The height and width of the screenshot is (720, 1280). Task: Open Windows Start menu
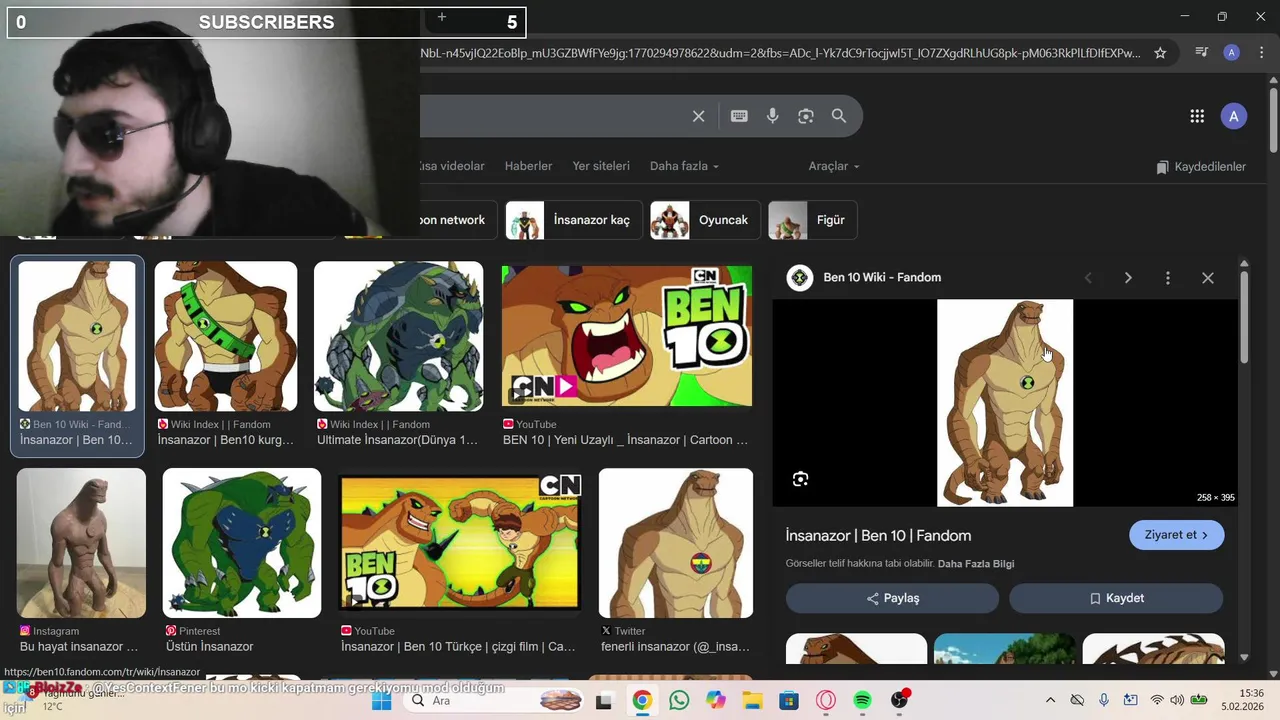(381, 701)
